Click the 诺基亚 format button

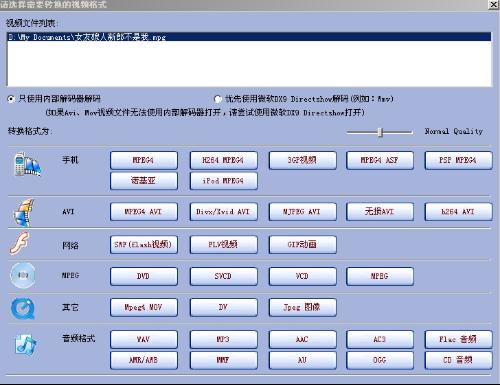click(x=144, y=181)
